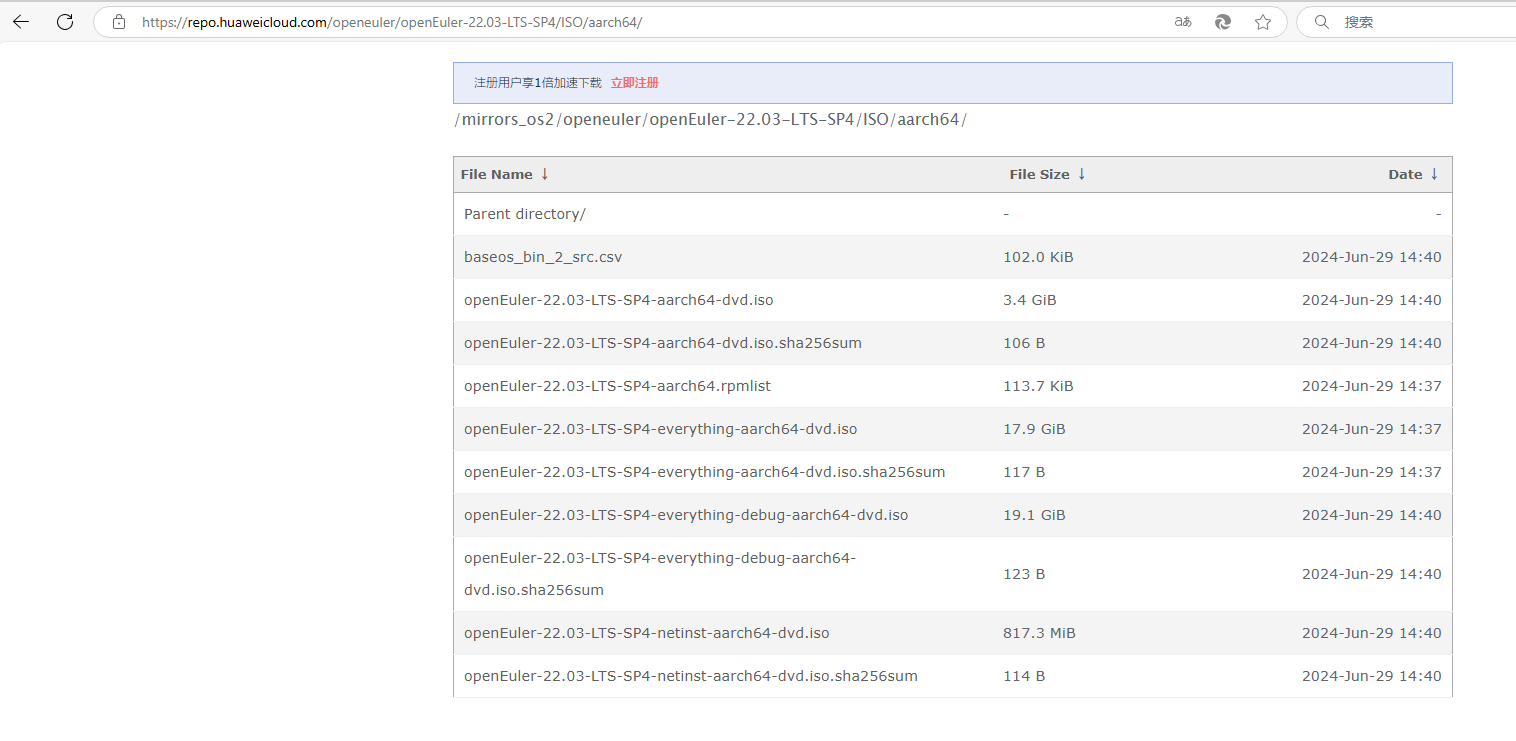This screenshot has width=1516, height=741.
Task: Open the everything-aarch64-dvd.iso.sha256sum file
Action: click(704, 472)
